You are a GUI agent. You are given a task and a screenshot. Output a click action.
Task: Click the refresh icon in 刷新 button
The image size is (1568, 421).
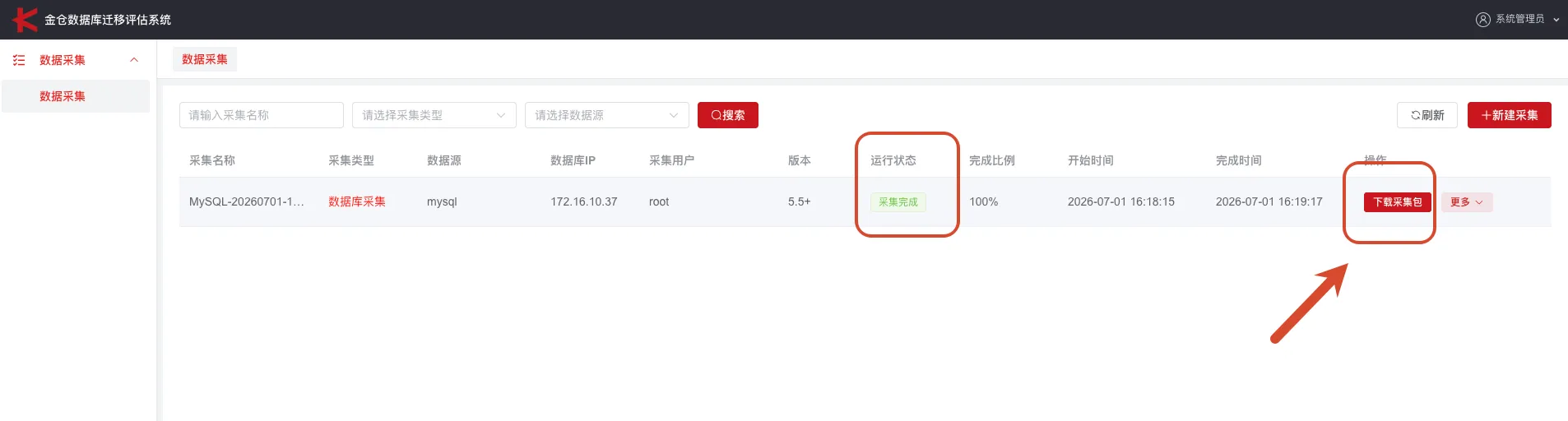coord(1416,115)
